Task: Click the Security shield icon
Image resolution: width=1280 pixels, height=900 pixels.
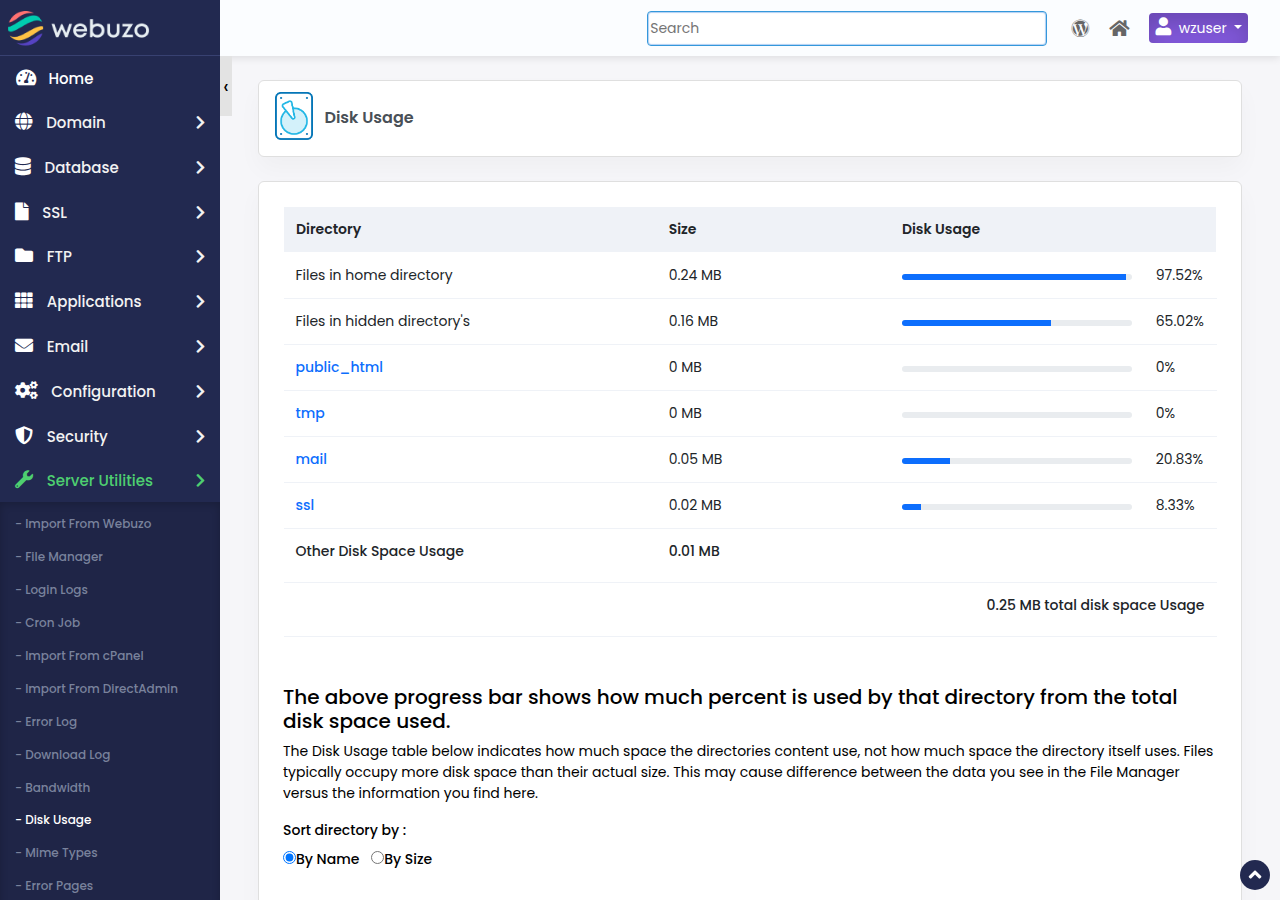Action: click(24, 436)
